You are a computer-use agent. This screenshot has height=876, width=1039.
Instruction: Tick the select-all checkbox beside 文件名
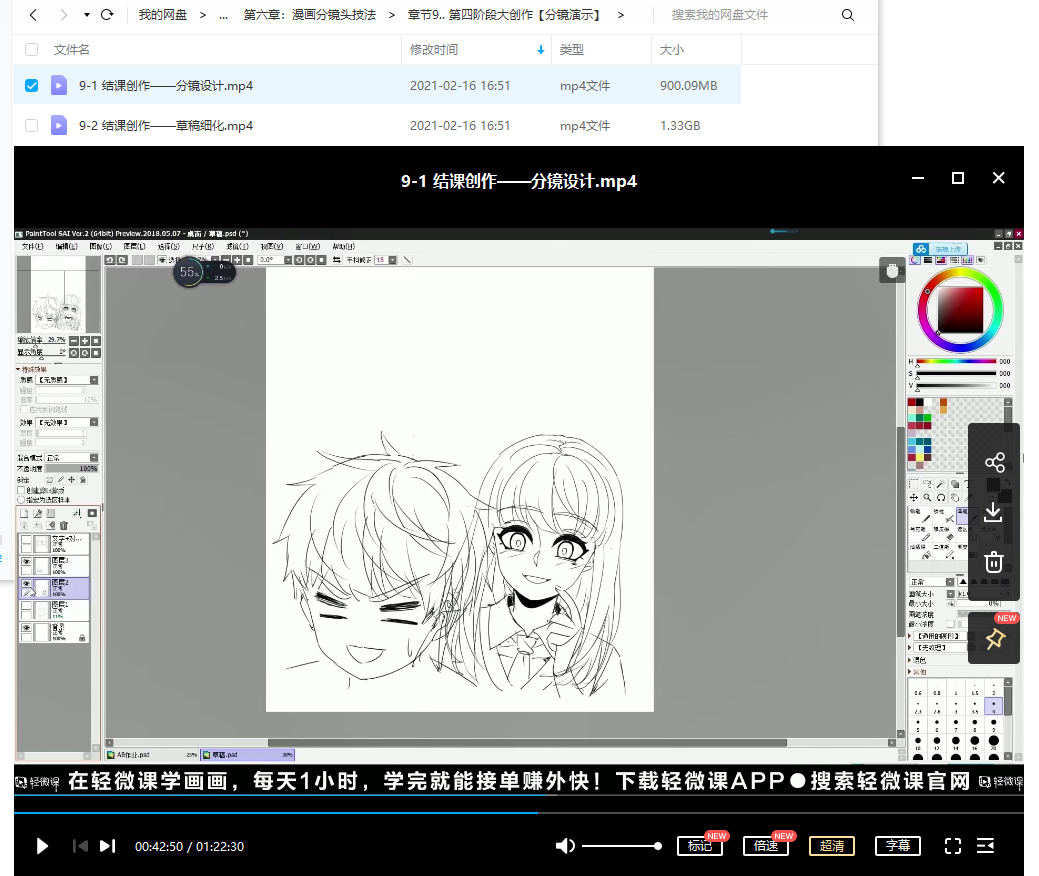pos(32,50)
